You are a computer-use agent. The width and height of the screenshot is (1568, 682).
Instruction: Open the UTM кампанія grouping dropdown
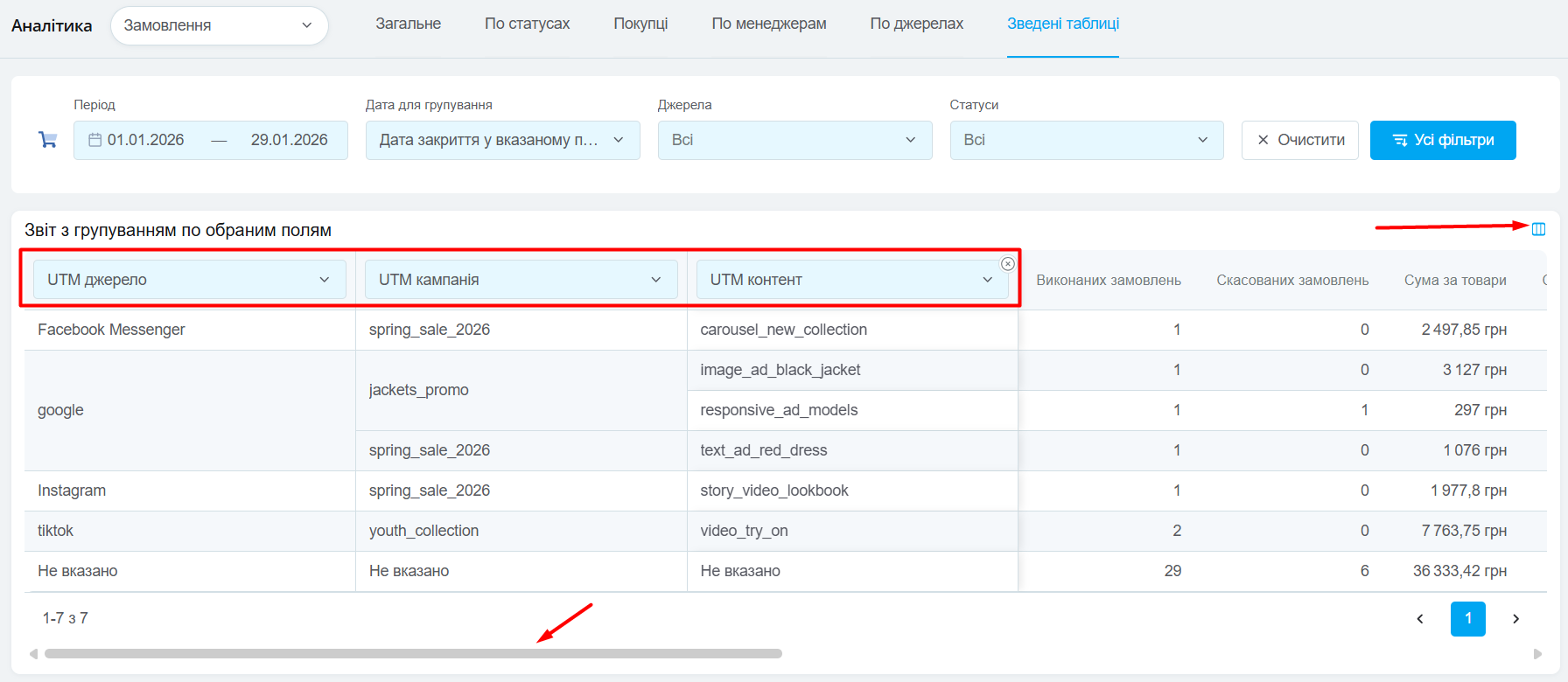coord(521,280)
